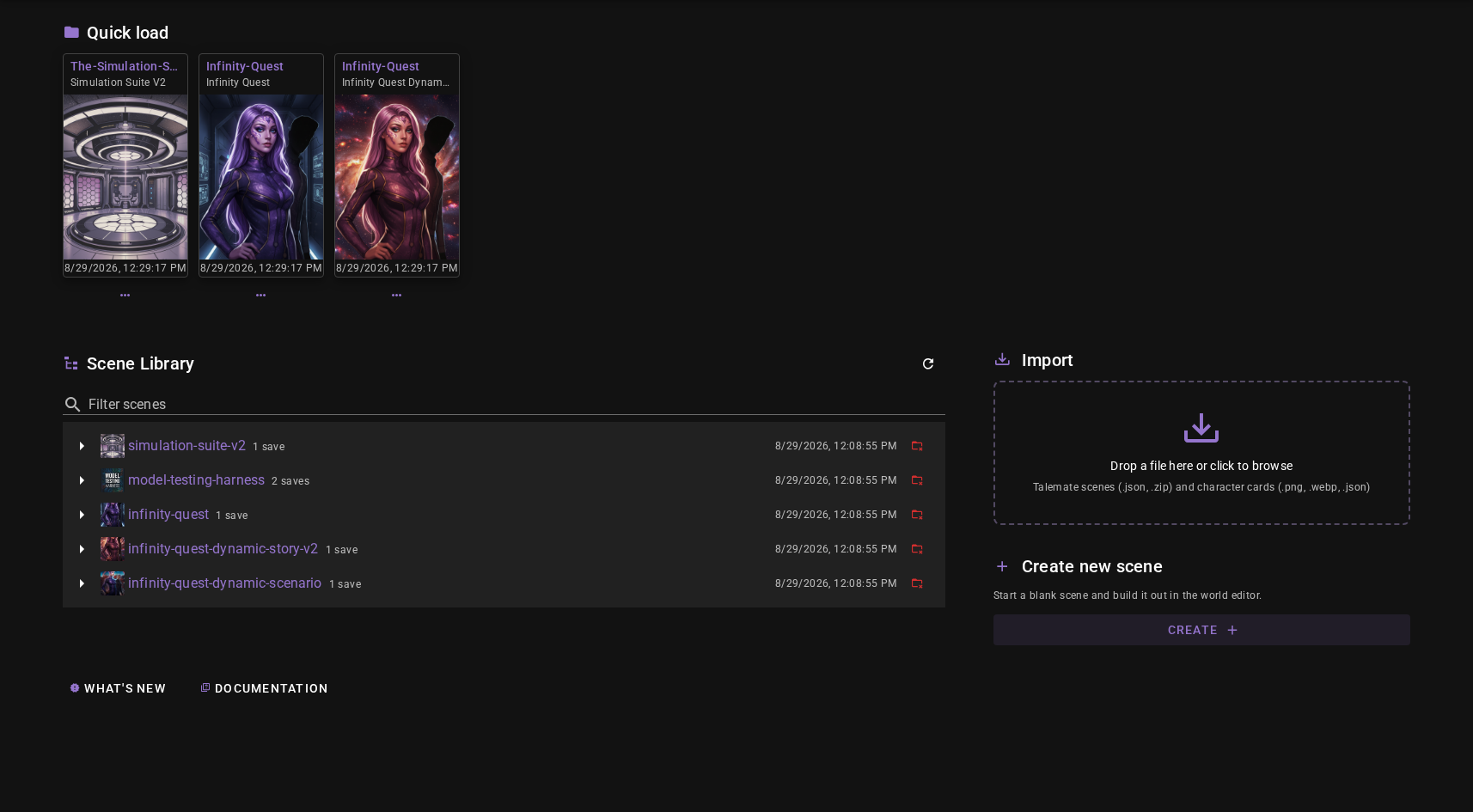Load The-Simulation-Suite quick load card

click(x=125, y=165)
